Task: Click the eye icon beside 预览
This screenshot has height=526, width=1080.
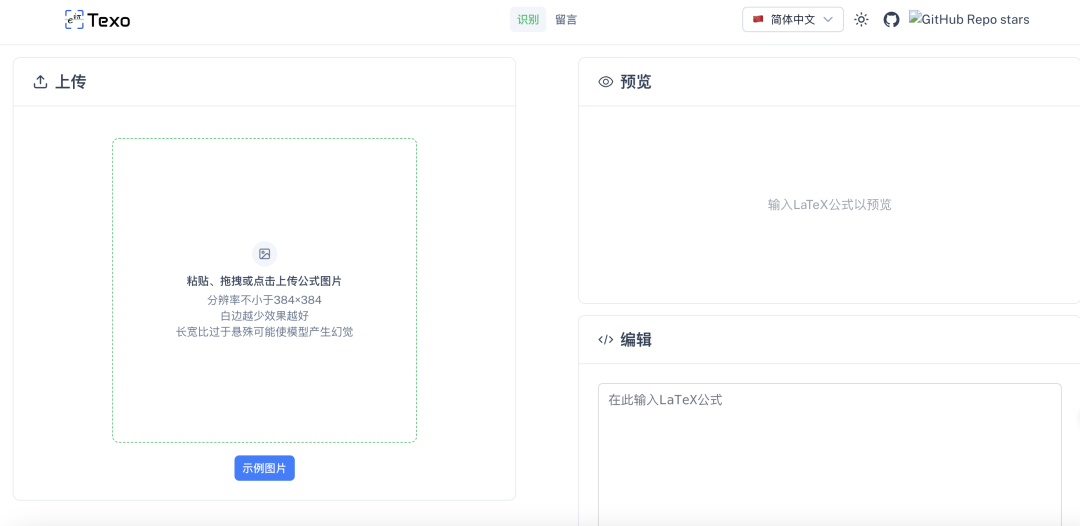Action: coord(605,82)
